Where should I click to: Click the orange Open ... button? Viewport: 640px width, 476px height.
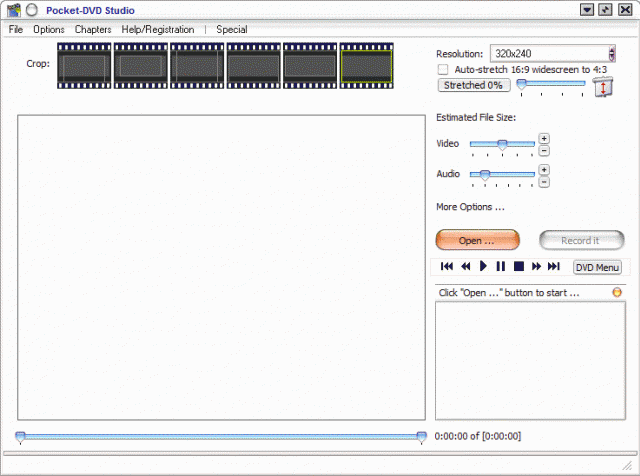(477, 240)
